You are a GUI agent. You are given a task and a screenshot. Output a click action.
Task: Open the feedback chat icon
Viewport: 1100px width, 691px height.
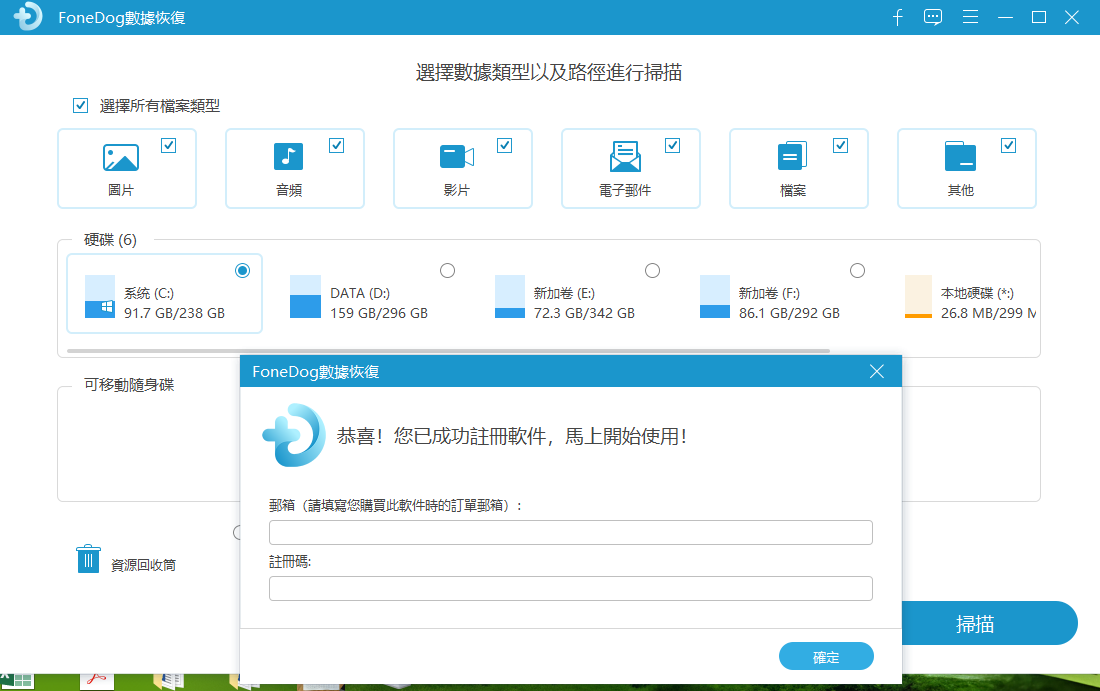click(933, 17)
